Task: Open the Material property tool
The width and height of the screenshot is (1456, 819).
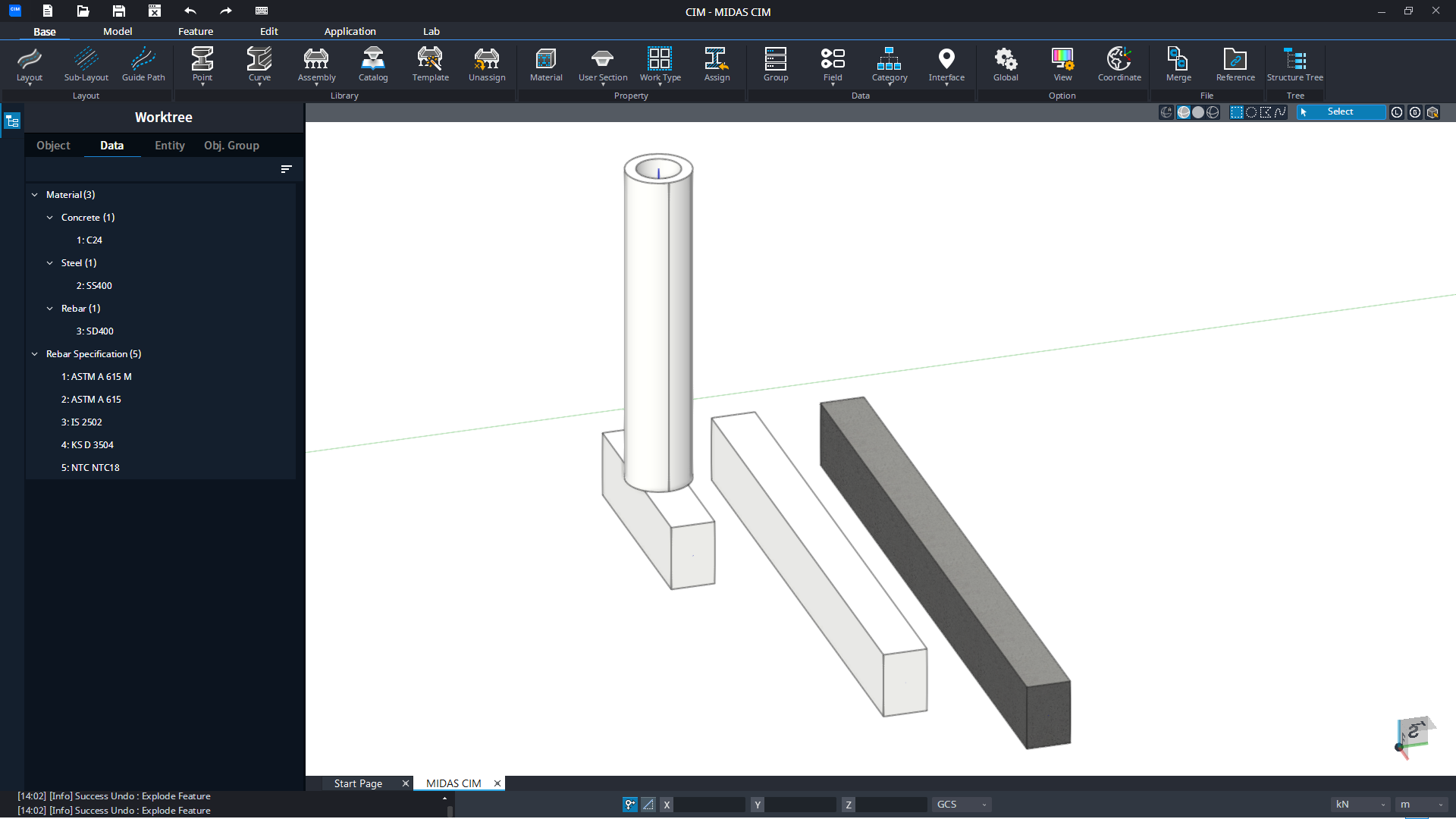Action: pos(545,64)
